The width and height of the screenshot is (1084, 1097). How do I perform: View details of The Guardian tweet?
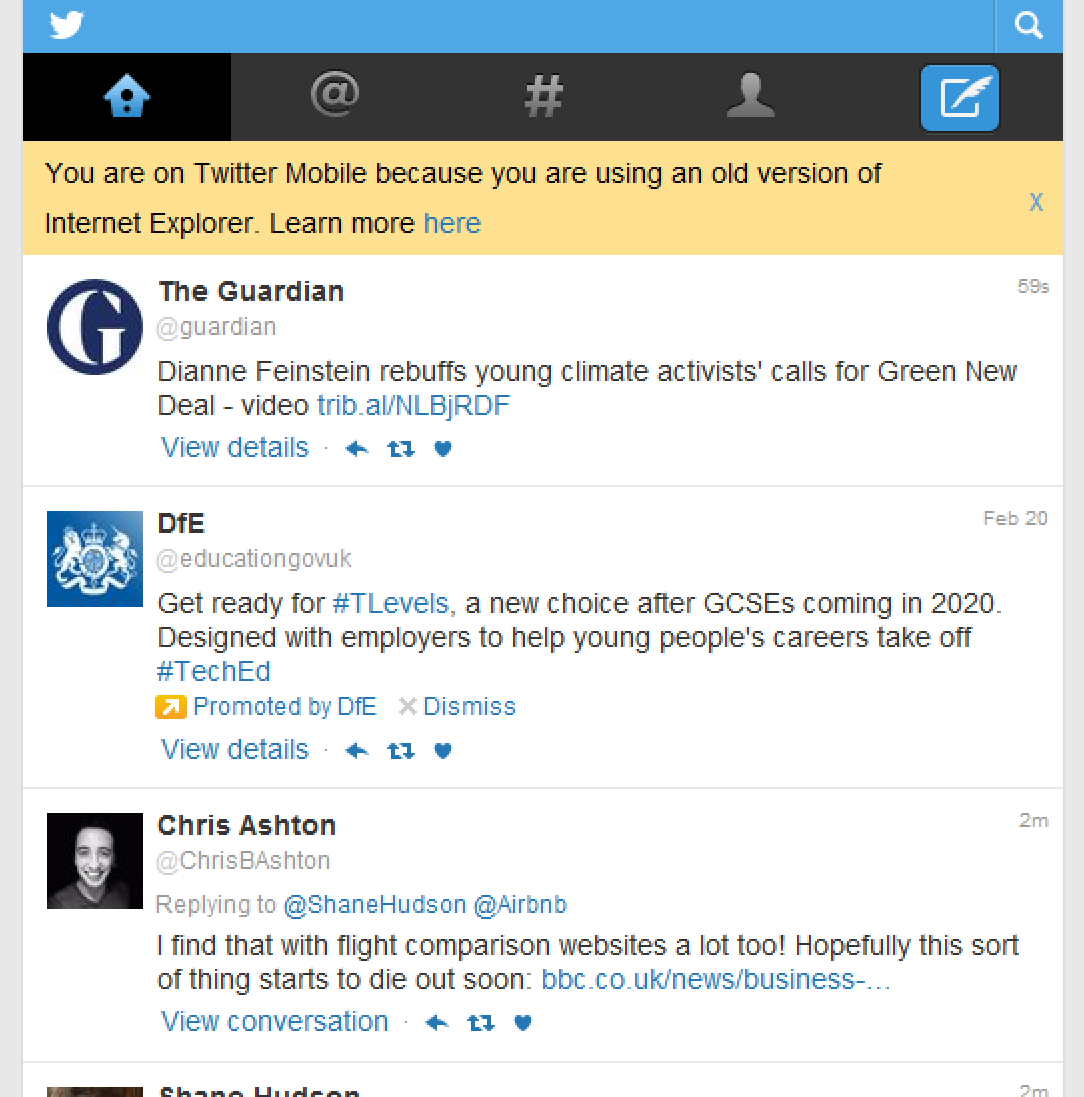234,448
